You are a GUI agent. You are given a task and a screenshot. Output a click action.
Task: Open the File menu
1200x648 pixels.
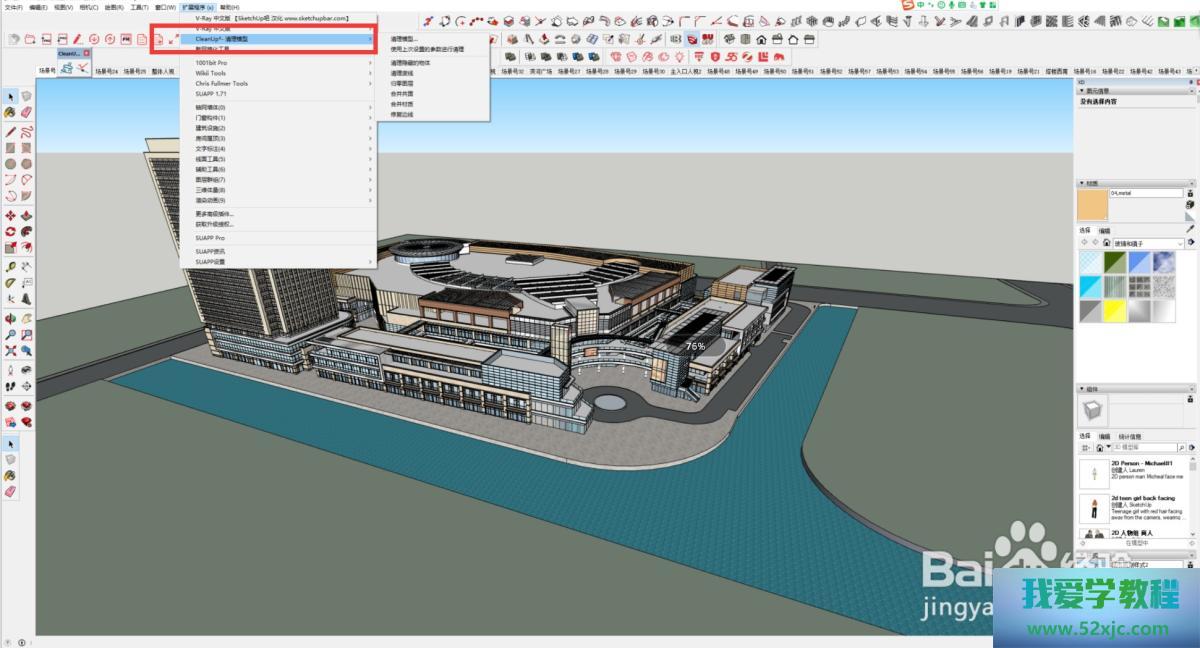click(12, 7)
